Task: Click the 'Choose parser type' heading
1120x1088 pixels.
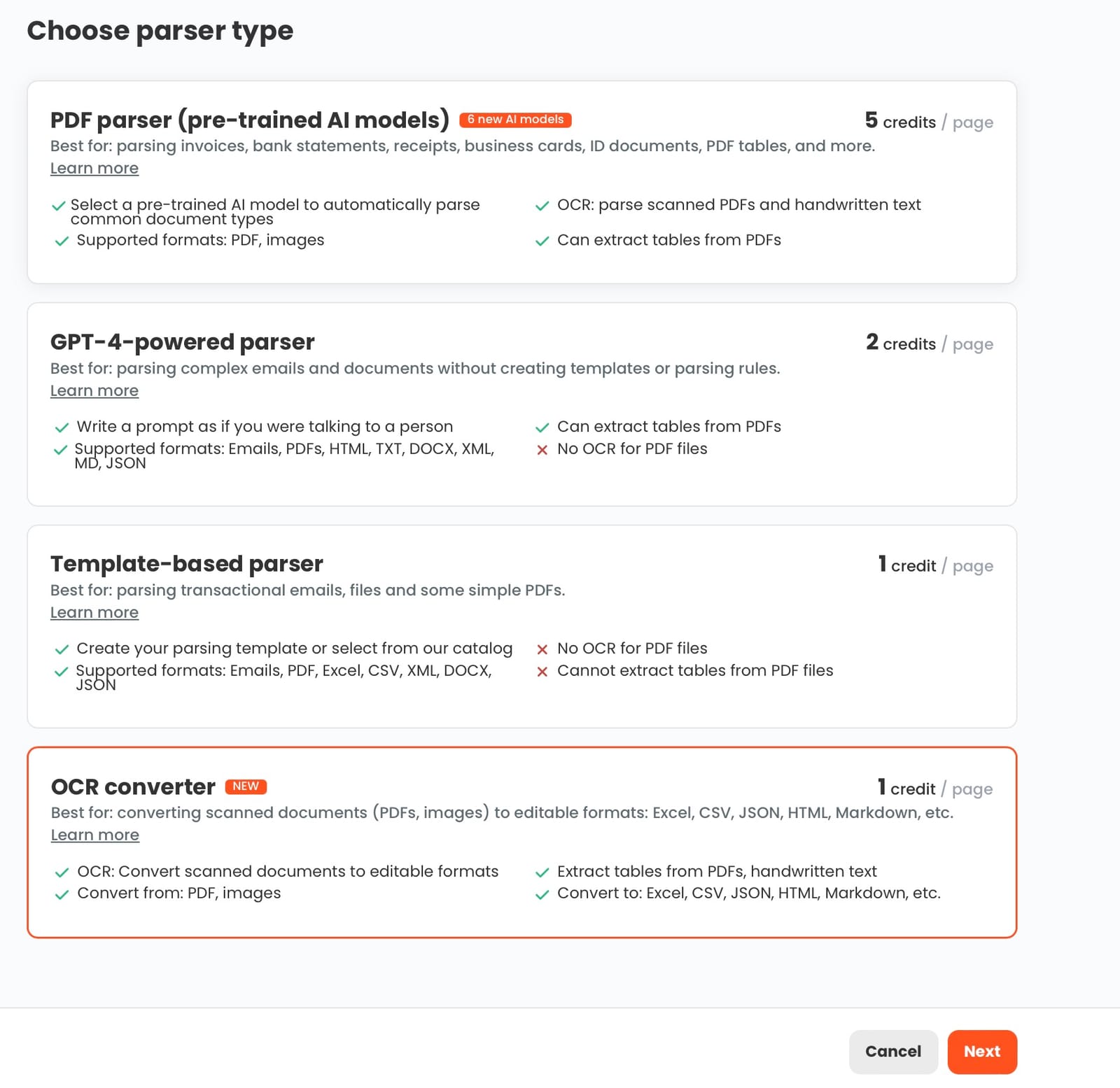Action: pos(160,31)
